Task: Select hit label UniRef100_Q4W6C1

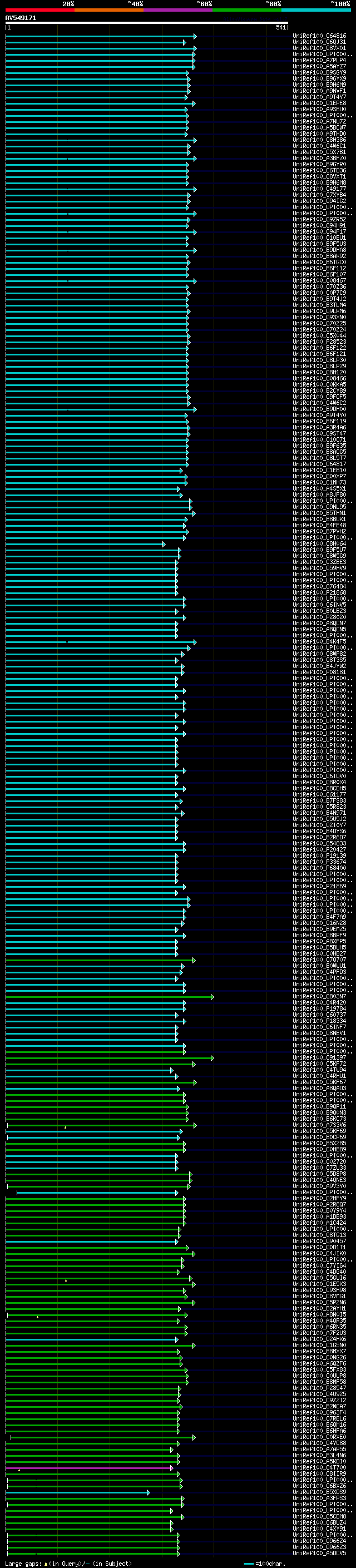Action: click(x=319, y=146)
